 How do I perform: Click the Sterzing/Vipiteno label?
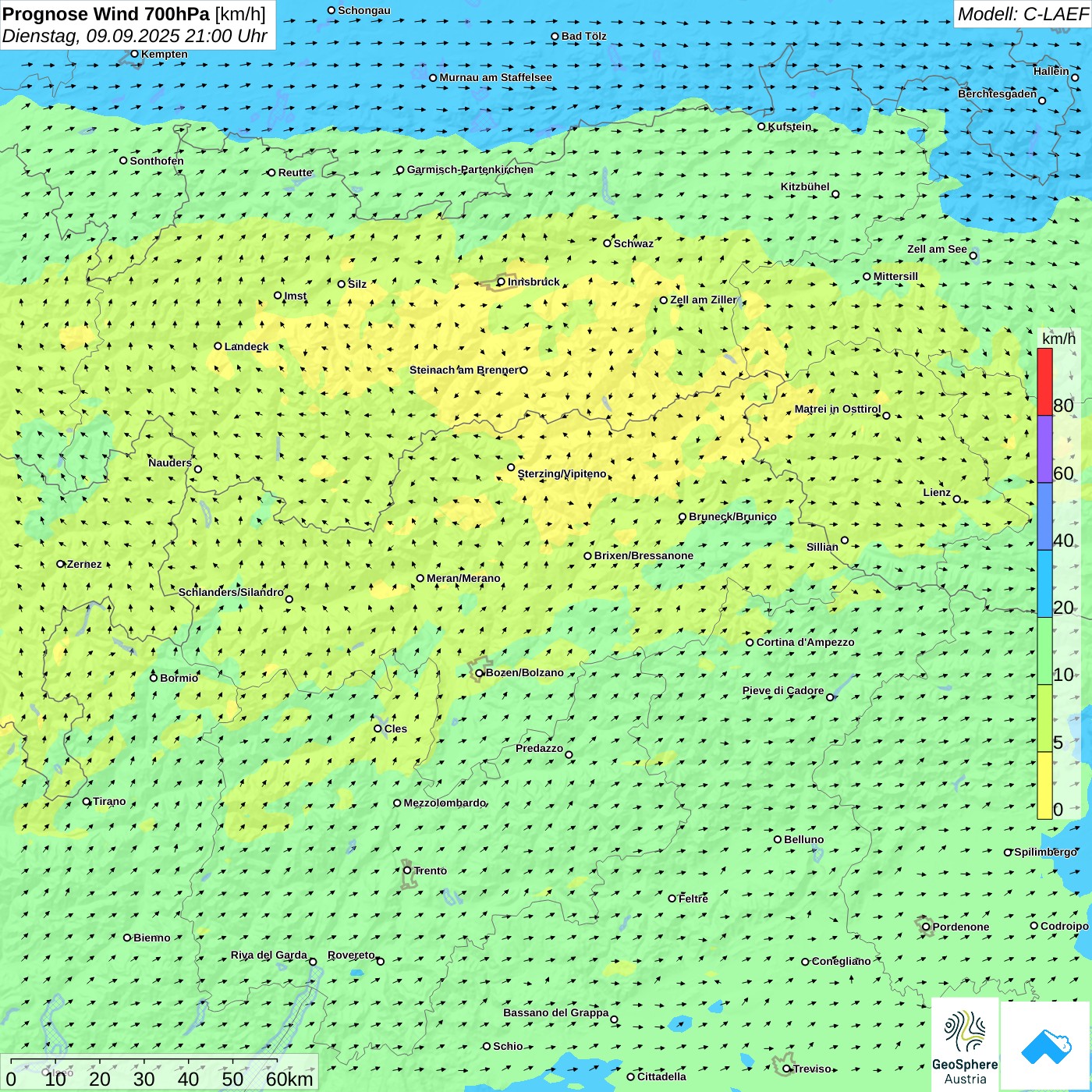(x=562, y=473)
